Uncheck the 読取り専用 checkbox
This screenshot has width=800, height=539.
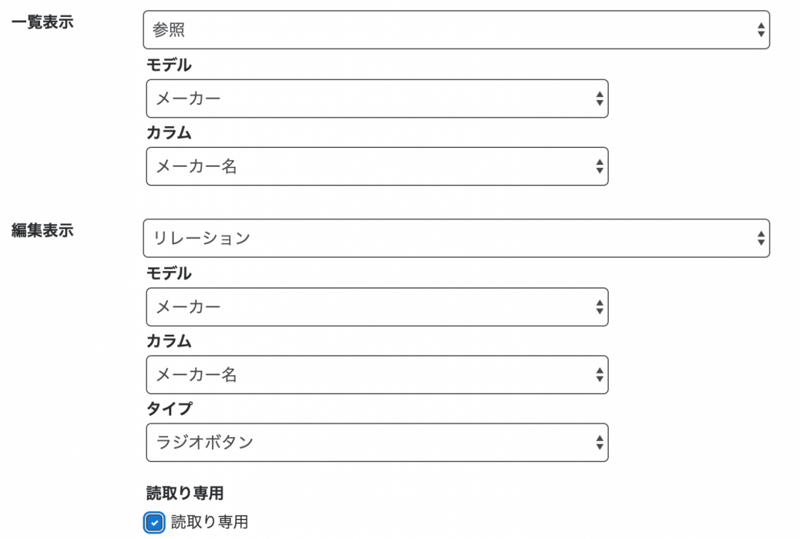point(154,522)
